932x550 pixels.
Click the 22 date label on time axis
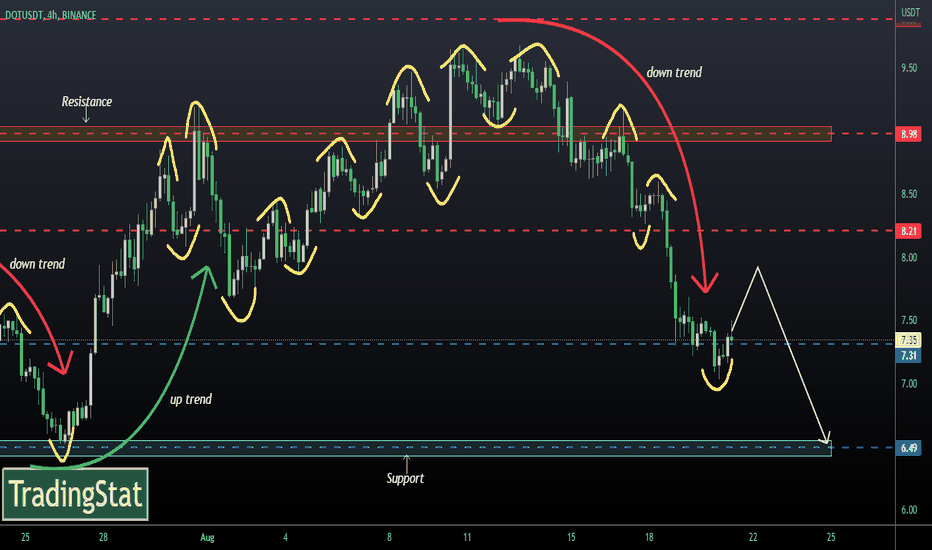click(x=753, y=537)
